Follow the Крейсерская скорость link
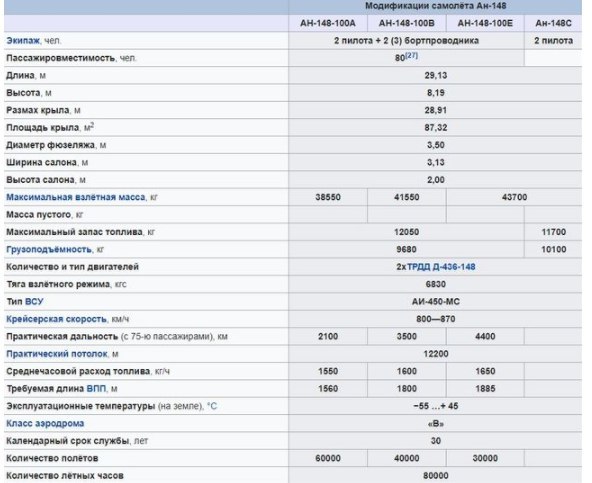The width and height of the screenshot is (592, 483). click(56, 319)
